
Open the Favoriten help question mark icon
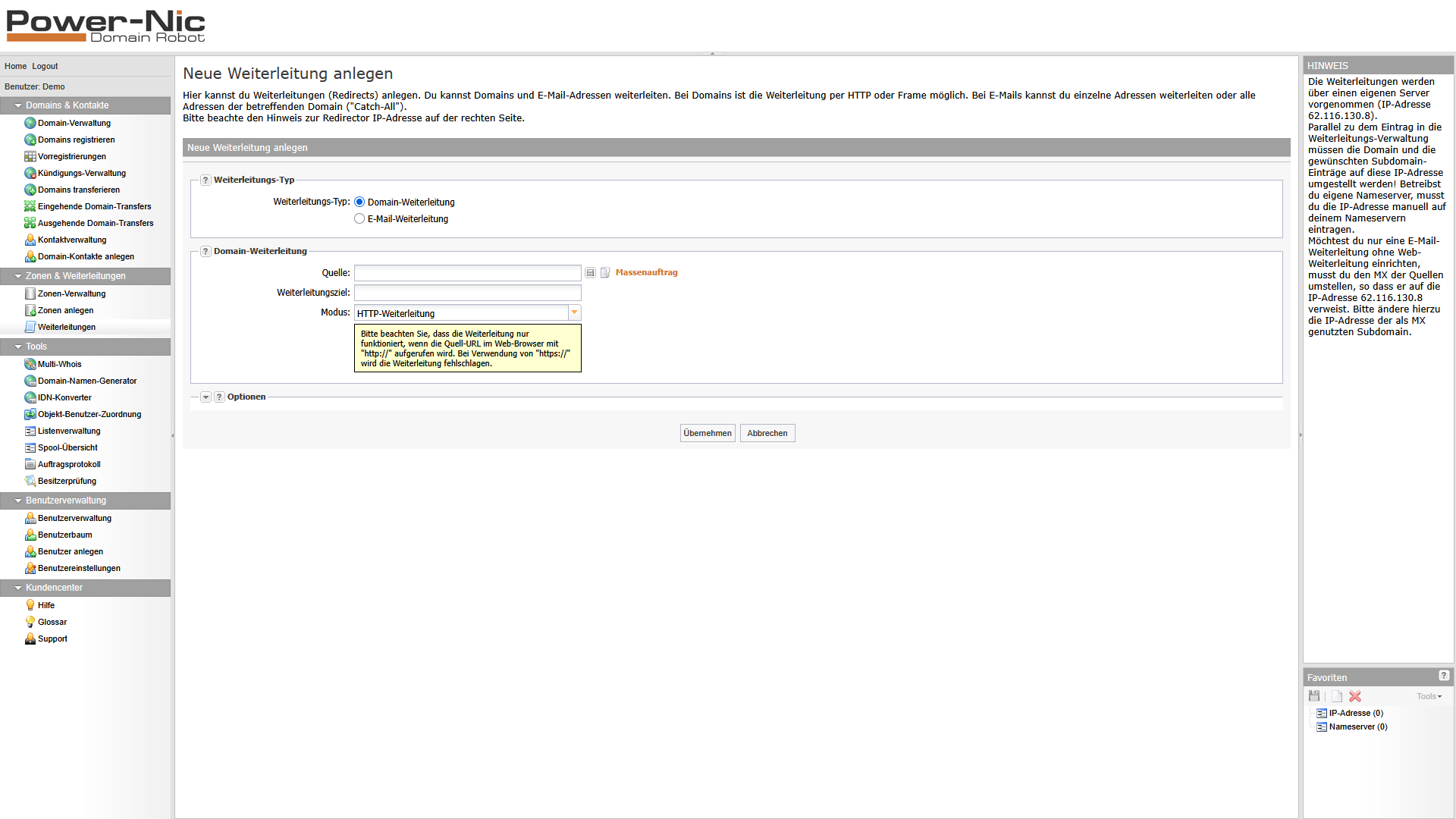(x=1444, y=676)
